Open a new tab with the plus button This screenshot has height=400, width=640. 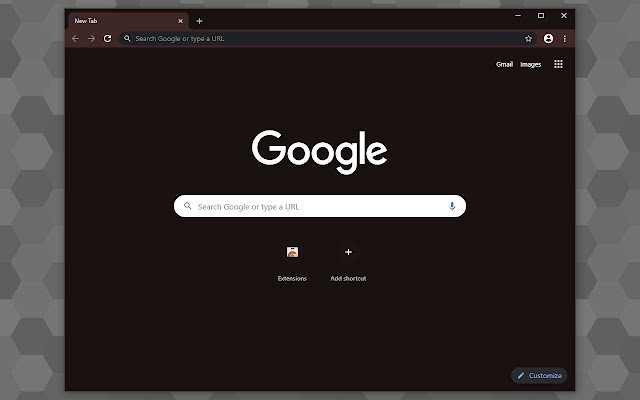click(199, 21)
